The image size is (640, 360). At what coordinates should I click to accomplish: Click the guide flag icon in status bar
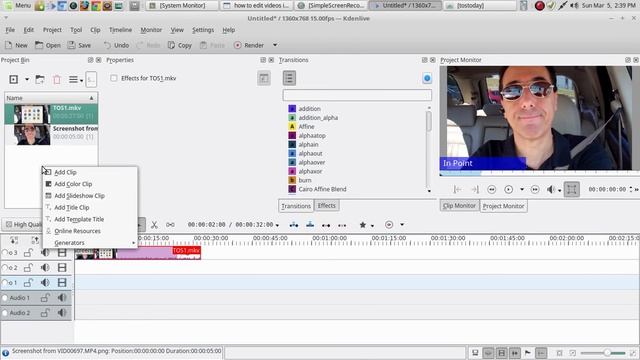click(x=527, y=353)
